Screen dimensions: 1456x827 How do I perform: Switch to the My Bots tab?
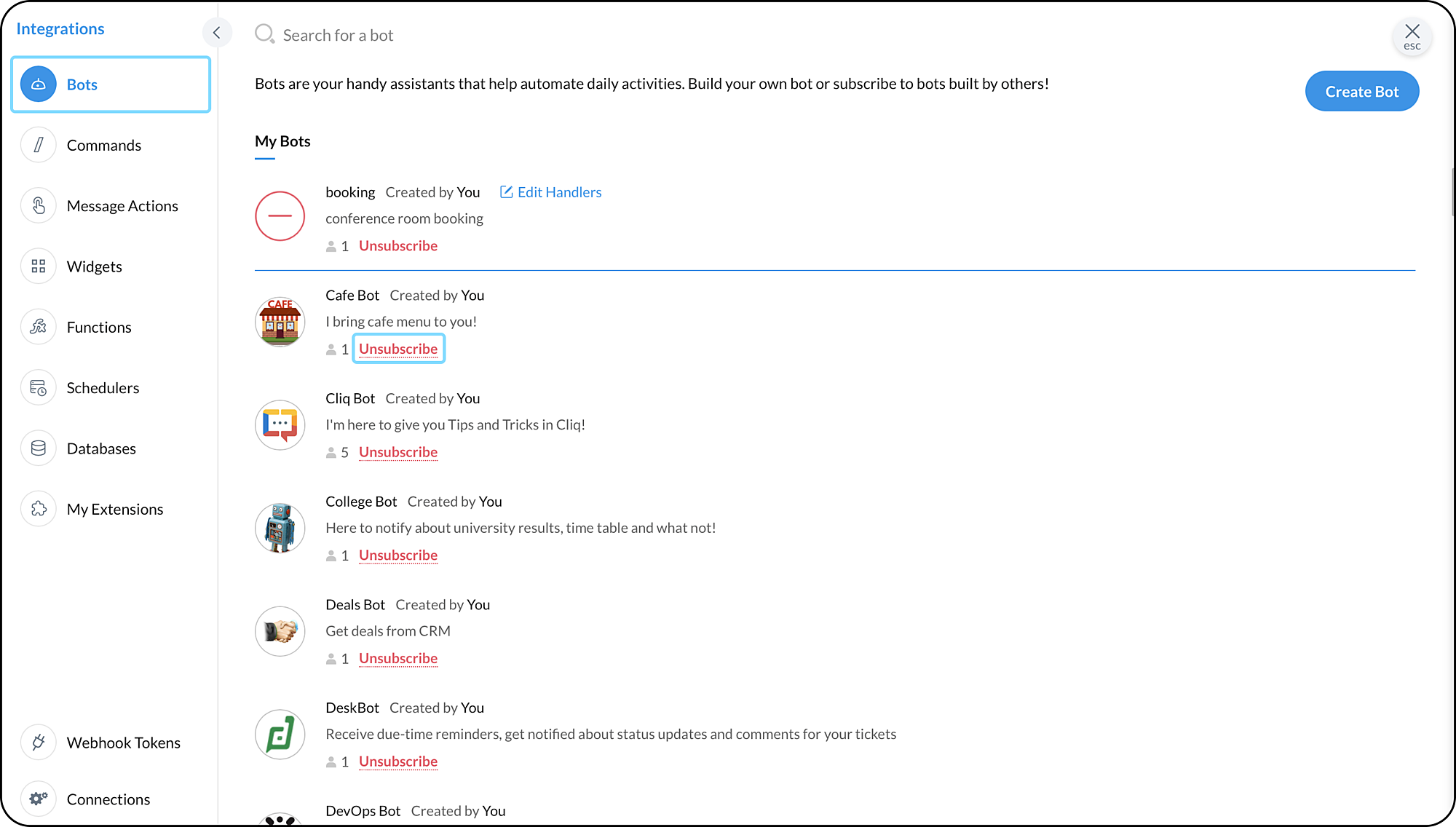tap(282, 141)
